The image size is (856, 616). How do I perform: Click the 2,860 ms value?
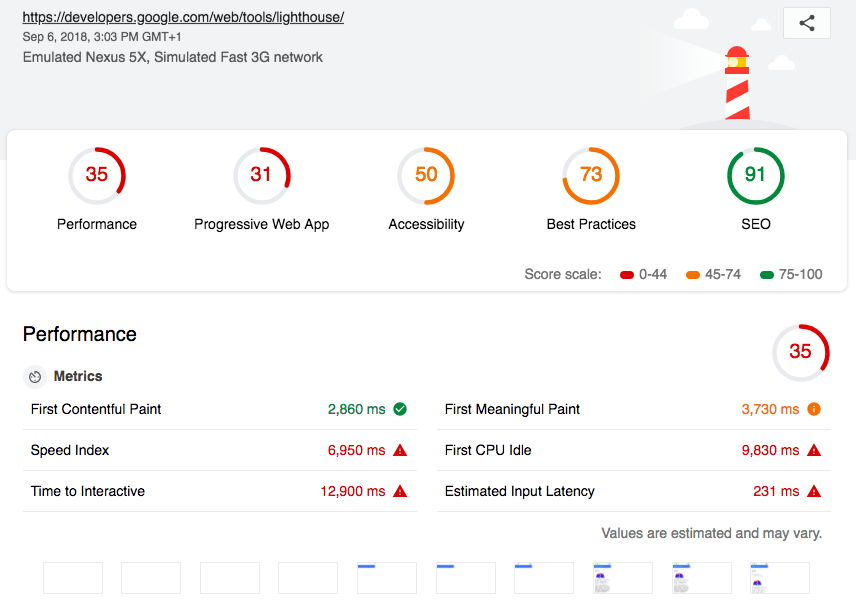[x=356, y=409]
